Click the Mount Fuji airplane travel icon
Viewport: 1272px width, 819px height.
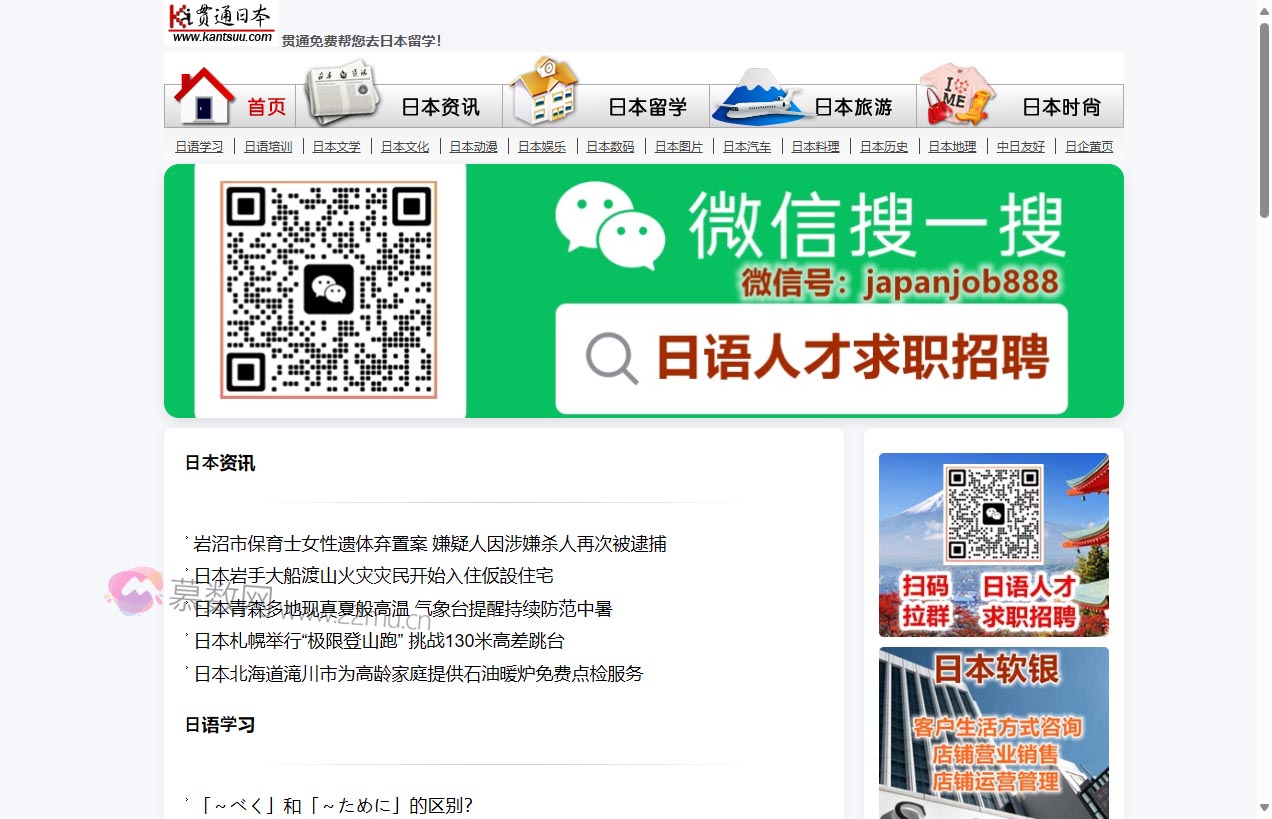pyautogui.click(x=761, y=96)
